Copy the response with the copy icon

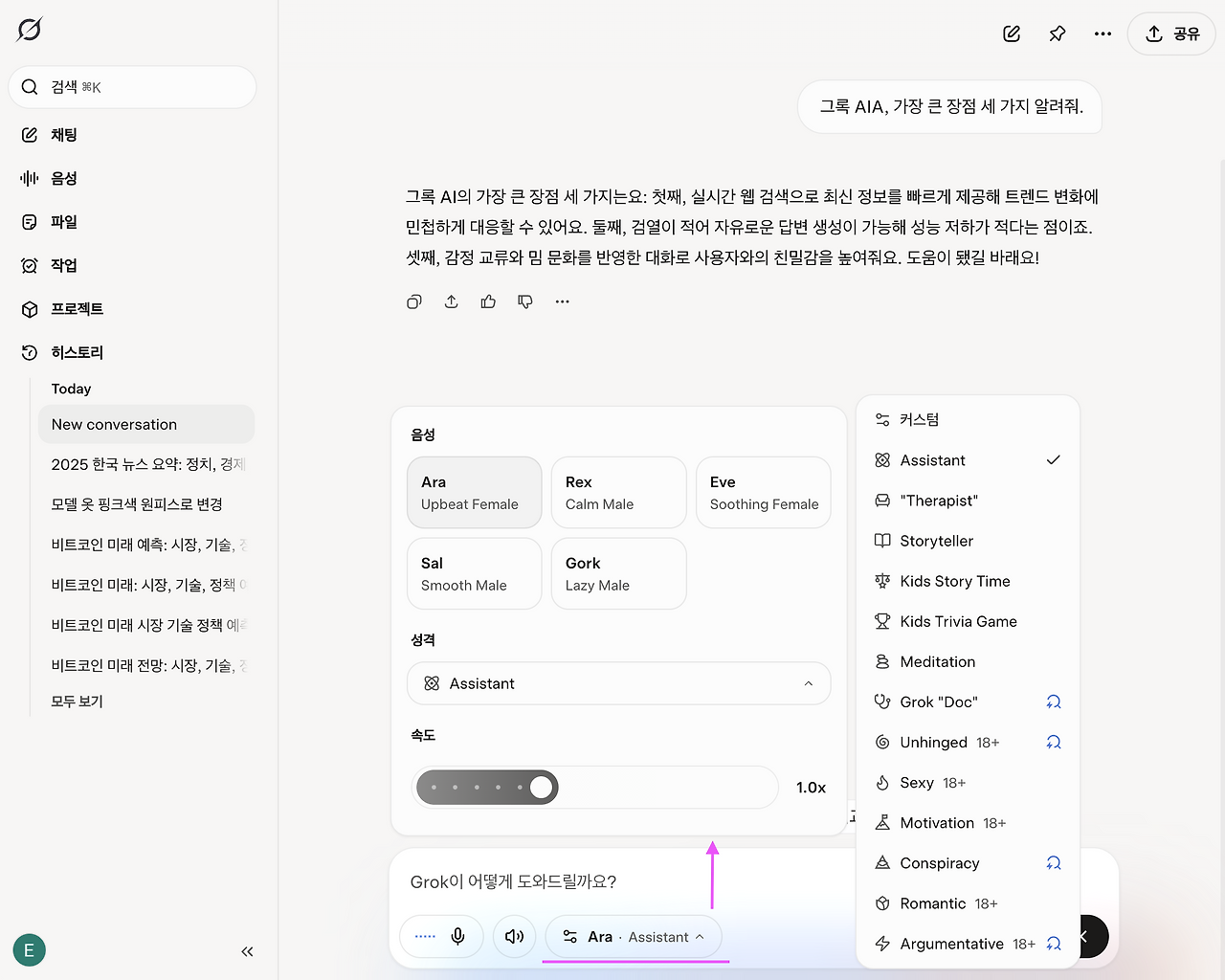click(x=414, y=301)
